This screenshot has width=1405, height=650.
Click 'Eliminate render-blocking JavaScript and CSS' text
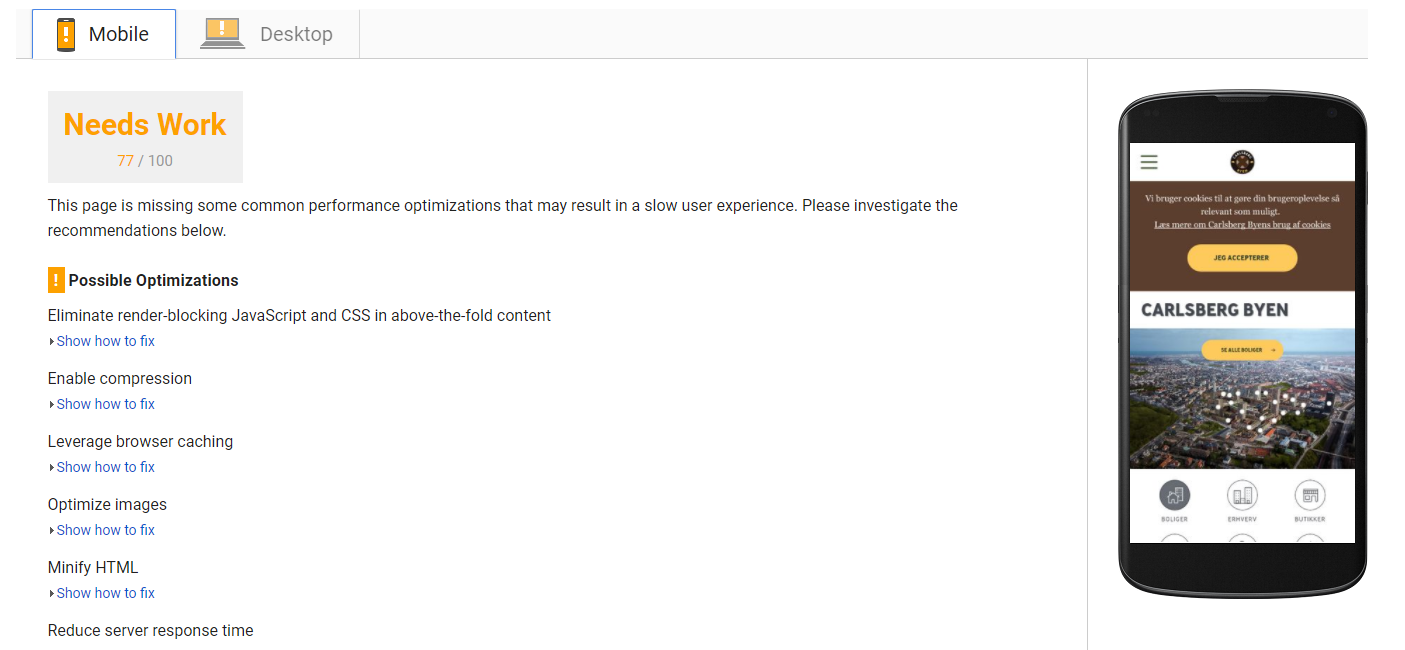pyautogui.click(x=299, y=315)
